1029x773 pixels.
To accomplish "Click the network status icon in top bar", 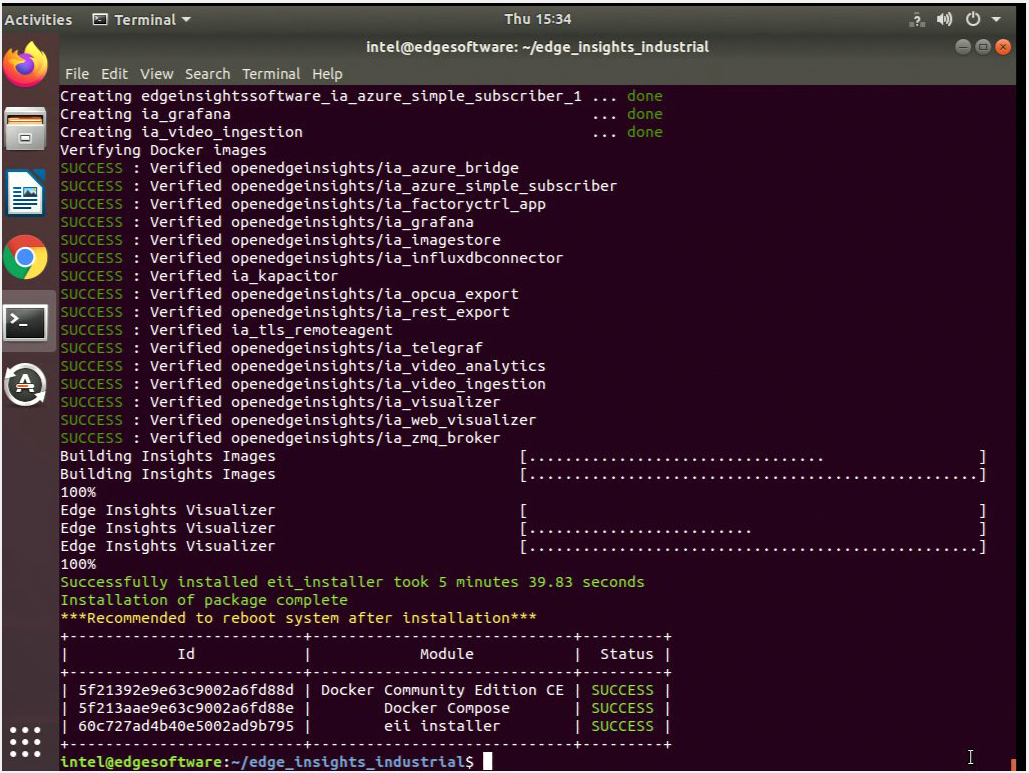I will 917,20.
